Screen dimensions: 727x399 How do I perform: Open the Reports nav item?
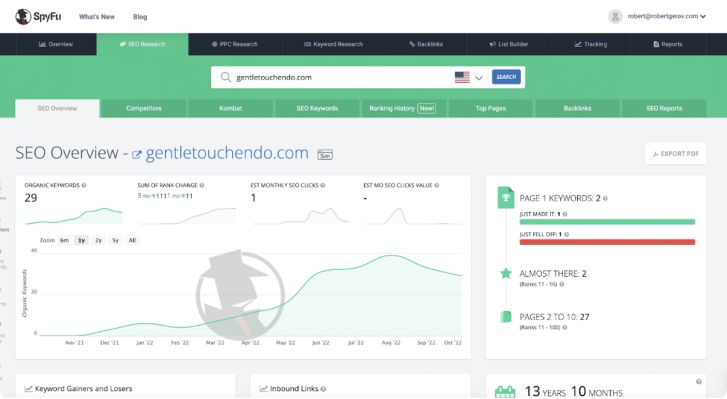click(x=668, y=44)
